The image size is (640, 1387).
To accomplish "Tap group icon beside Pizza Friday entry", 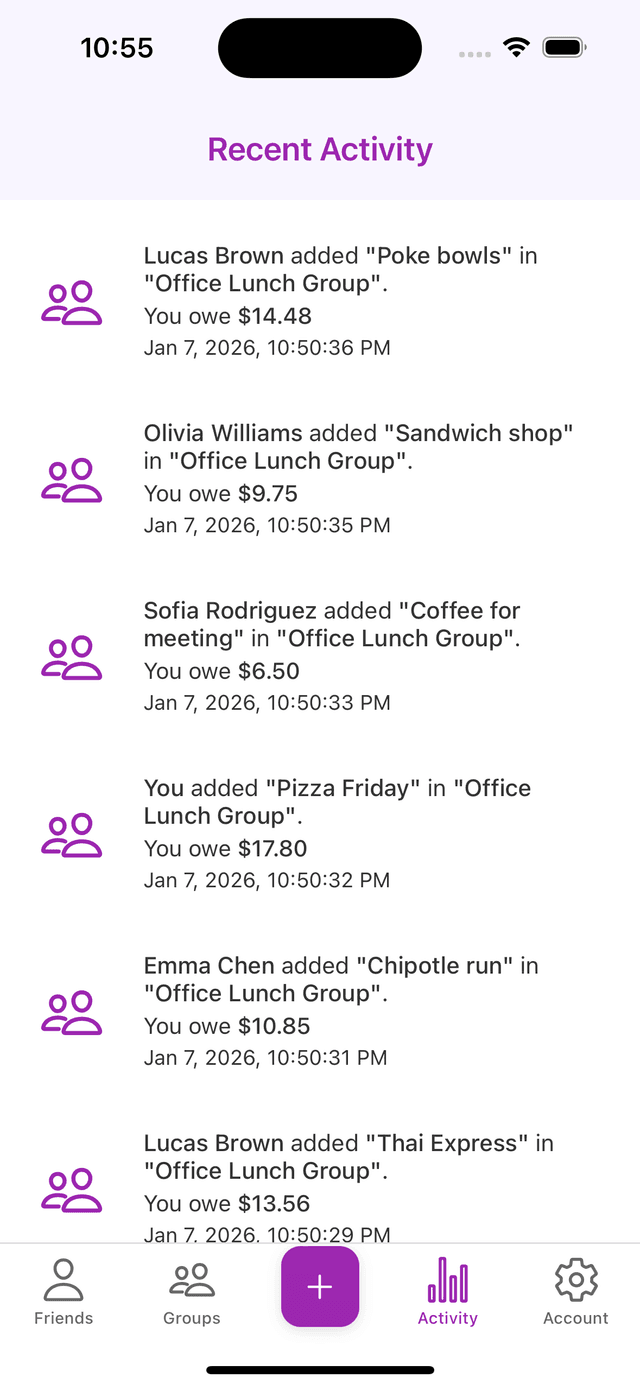I will (71, 834).
